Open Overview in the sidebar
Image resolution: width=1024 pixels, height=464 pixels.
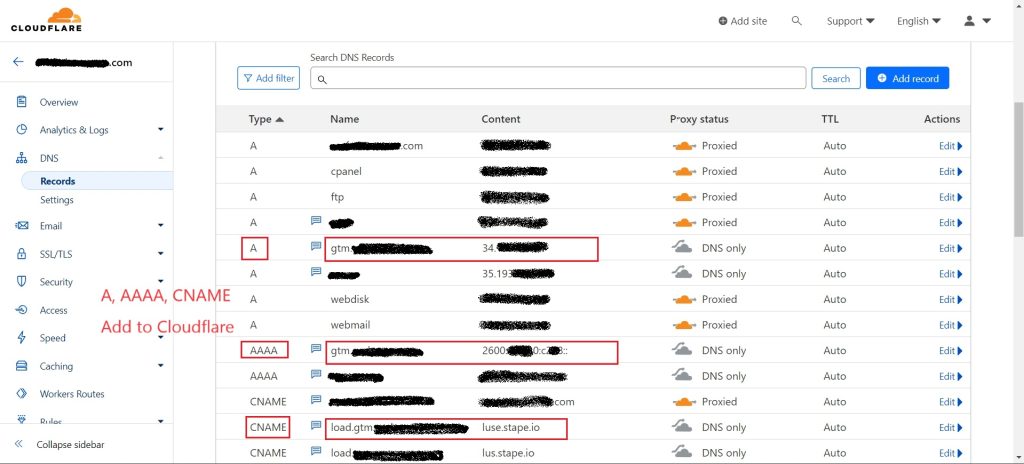(59, 102)
